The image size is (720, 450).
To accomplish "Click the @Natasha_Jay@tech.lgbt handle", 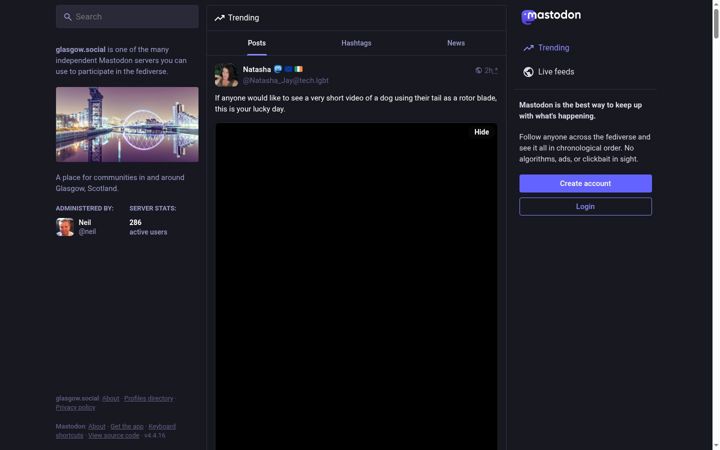I will (x=286, y=80).
